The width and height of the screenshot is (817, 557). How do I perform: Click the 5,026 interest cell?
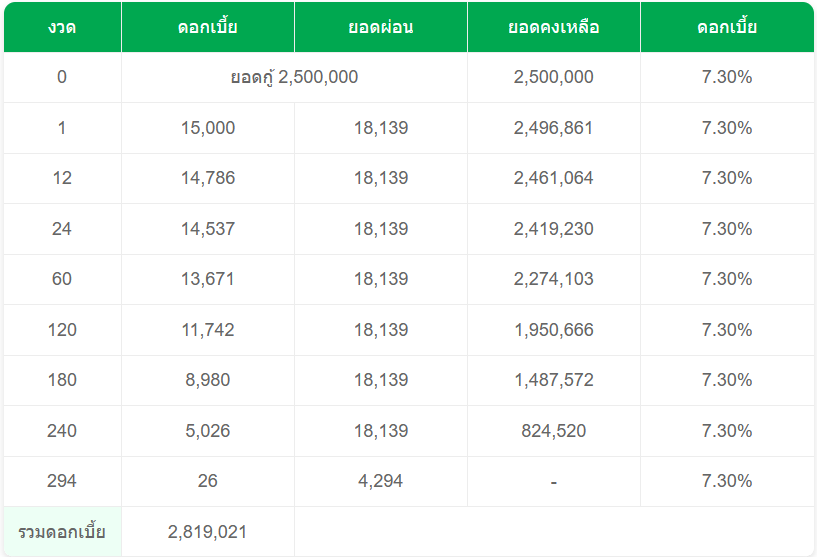(207, 431)
